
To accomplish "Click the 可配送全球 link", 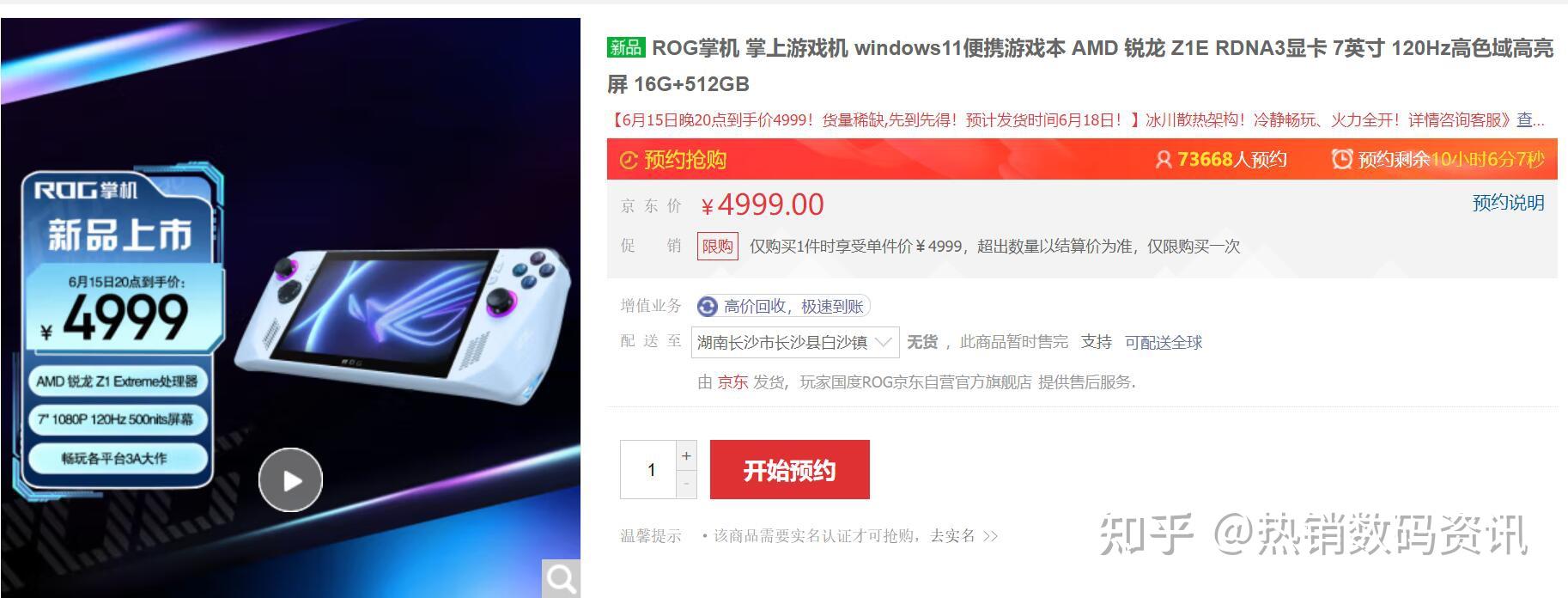I will 1164,342.
